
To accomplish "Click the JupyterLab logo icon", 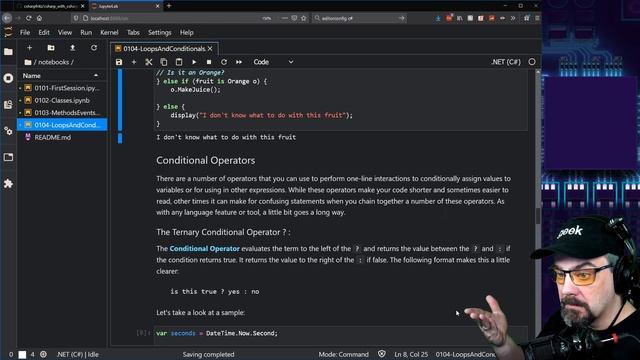I will click(8, 32).
